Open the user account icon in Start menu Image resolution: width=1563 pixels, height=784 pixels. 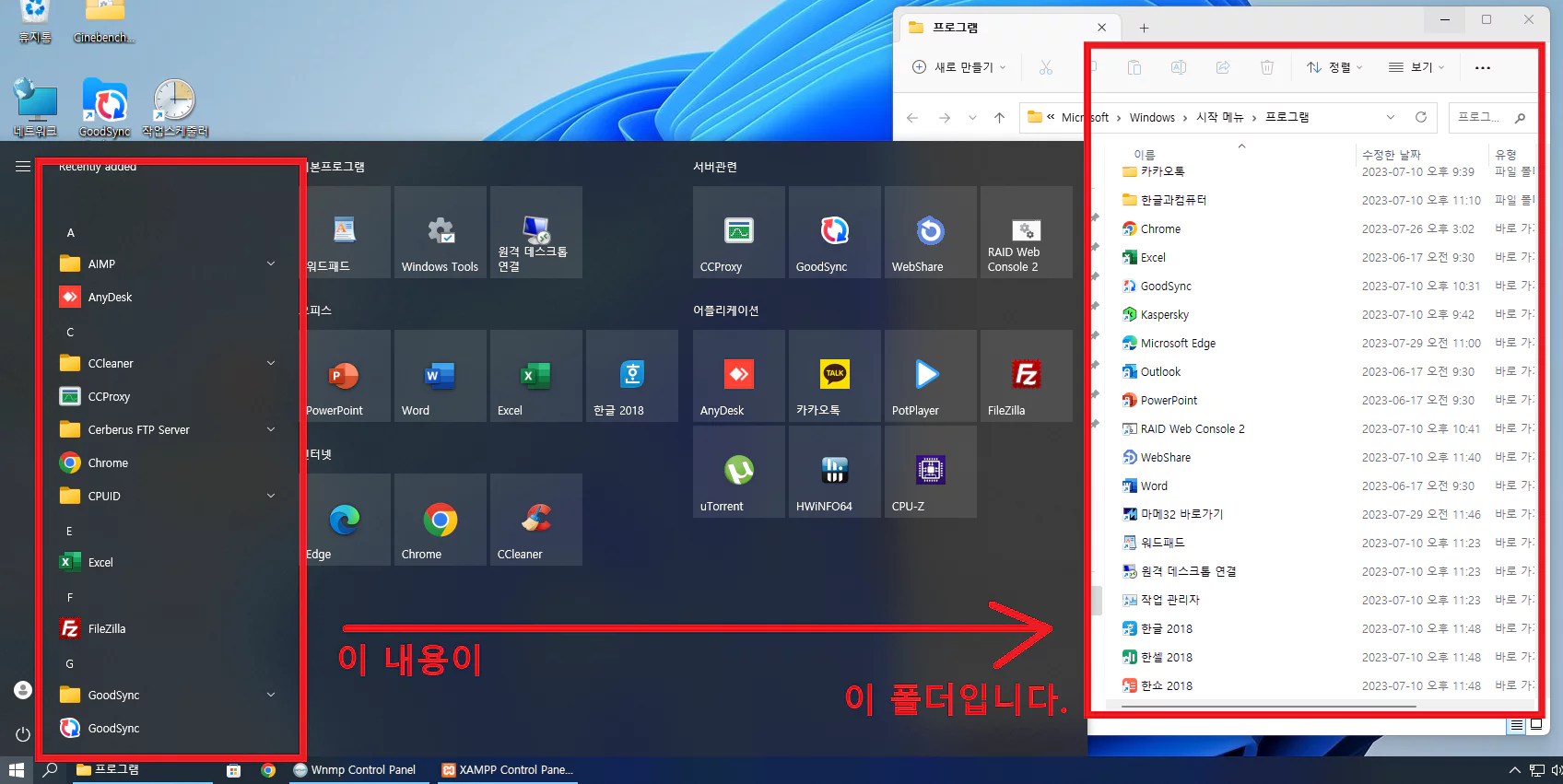[23, 690]
